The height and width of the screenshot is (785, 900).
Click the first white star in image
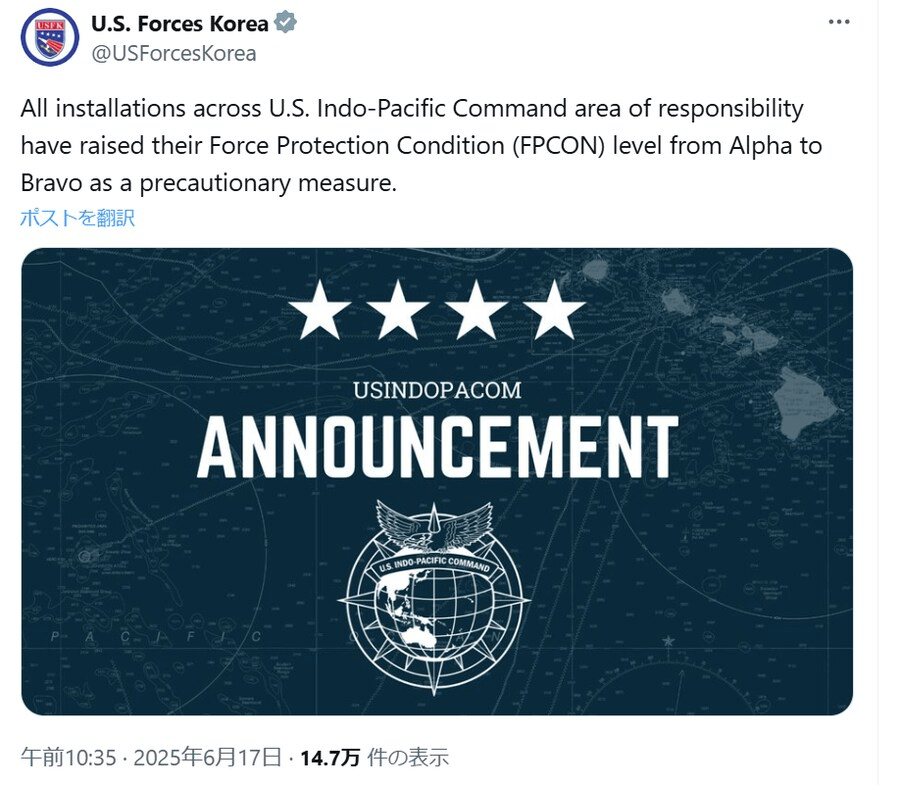[317, 309]
